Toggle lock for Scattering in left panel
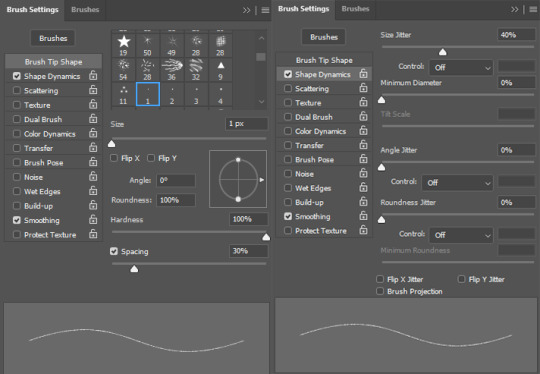This screenshot has width=540, height=374. point(93,90)
